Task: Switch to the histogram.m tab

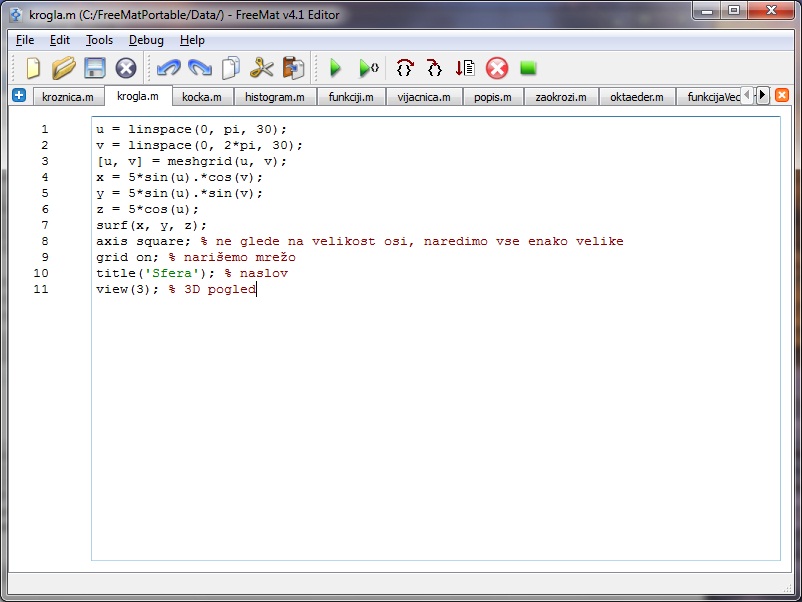Action: 274,97
